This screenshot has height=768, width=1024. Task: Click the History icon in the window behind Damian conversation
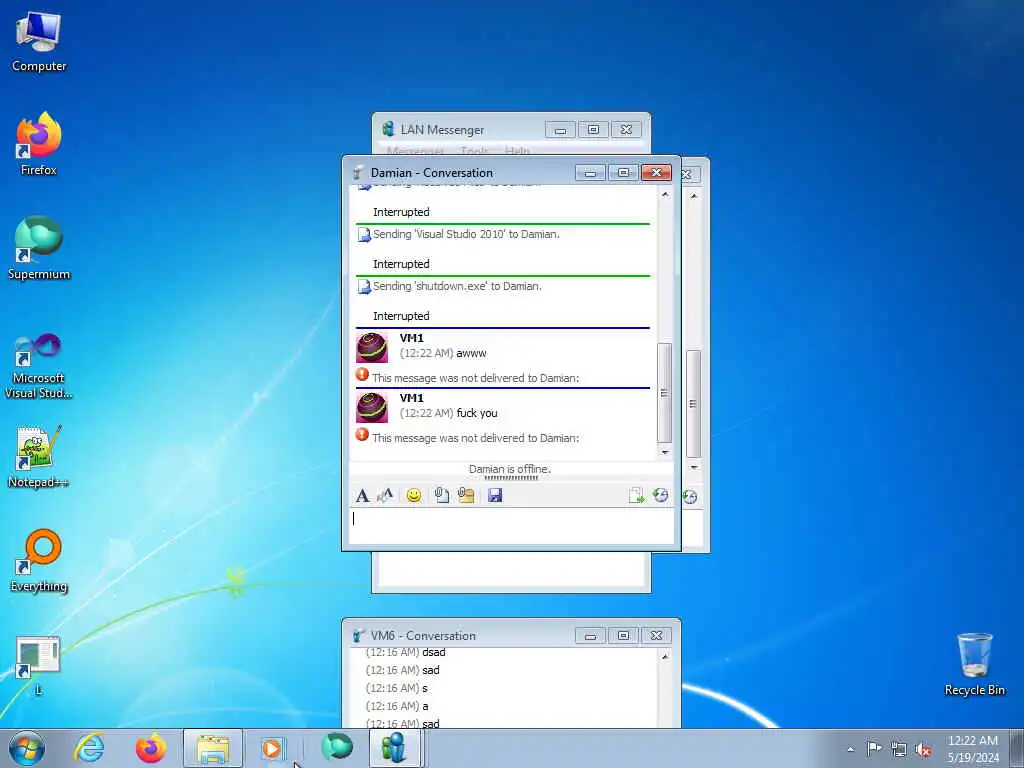tap(690, 497)
